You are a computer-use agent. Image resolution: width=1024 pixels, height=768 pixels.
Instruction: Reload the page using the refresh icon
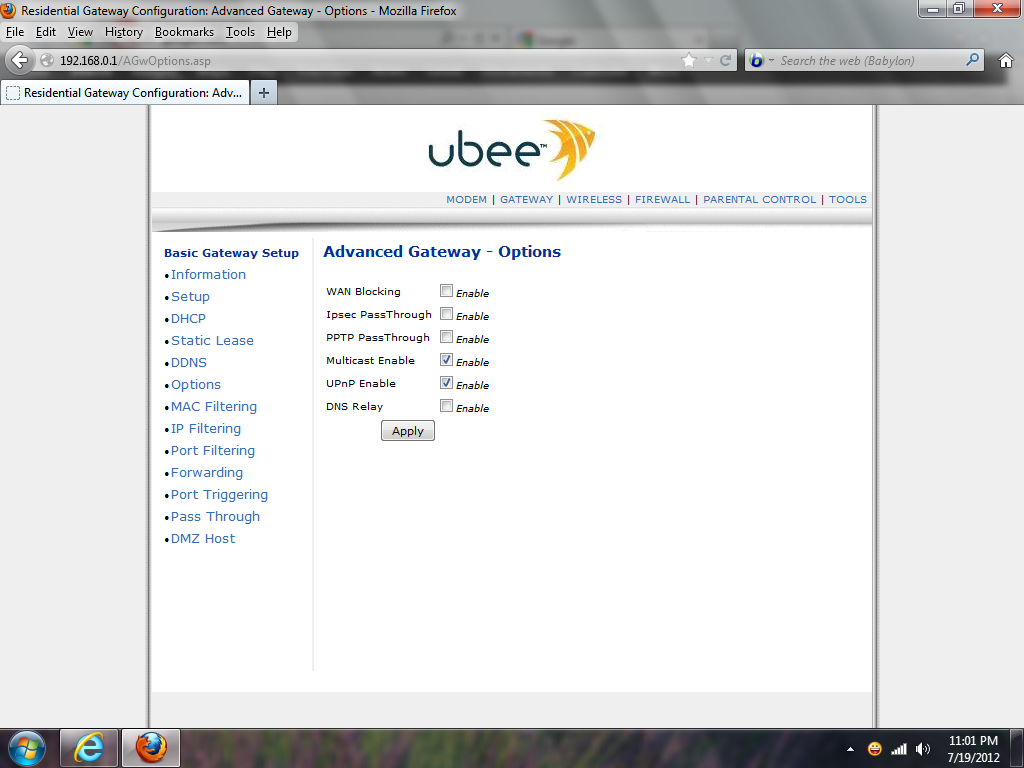click(726, 60)
